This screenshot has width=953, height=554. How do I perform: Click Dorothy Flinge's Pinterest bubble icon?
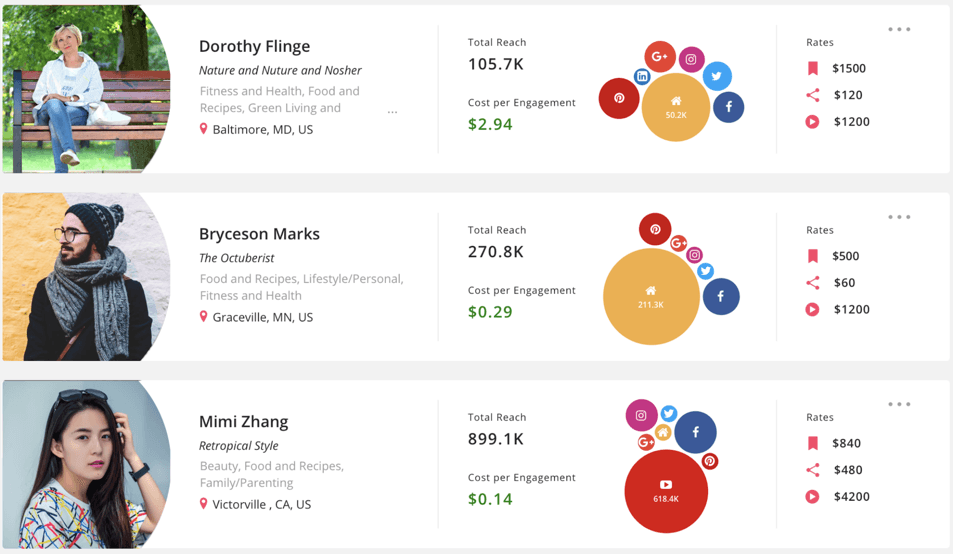coord(619,98)
